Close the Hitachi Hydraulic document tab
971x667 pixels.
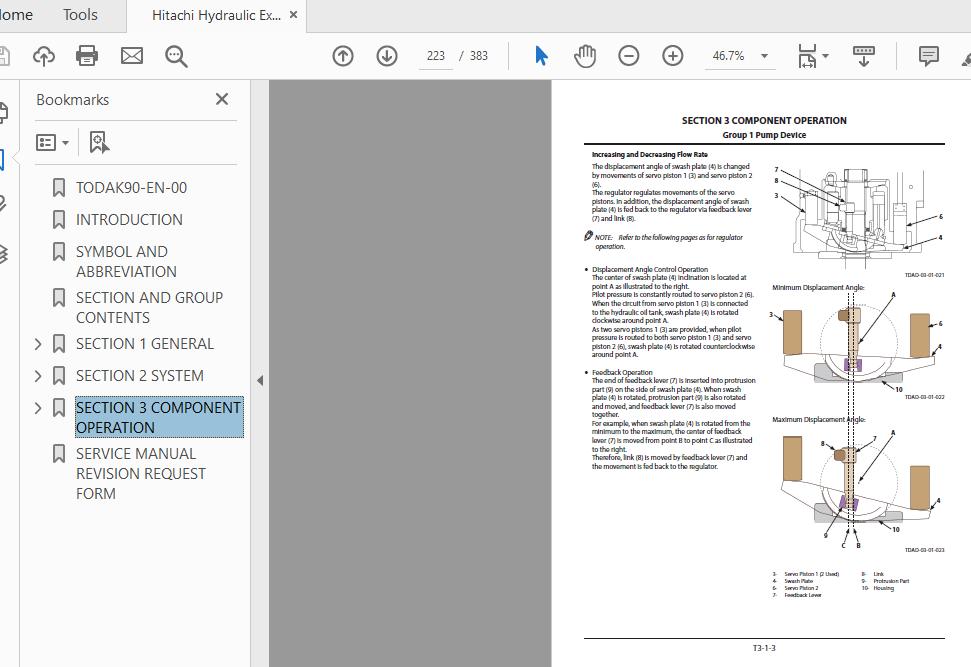point(294,15)
